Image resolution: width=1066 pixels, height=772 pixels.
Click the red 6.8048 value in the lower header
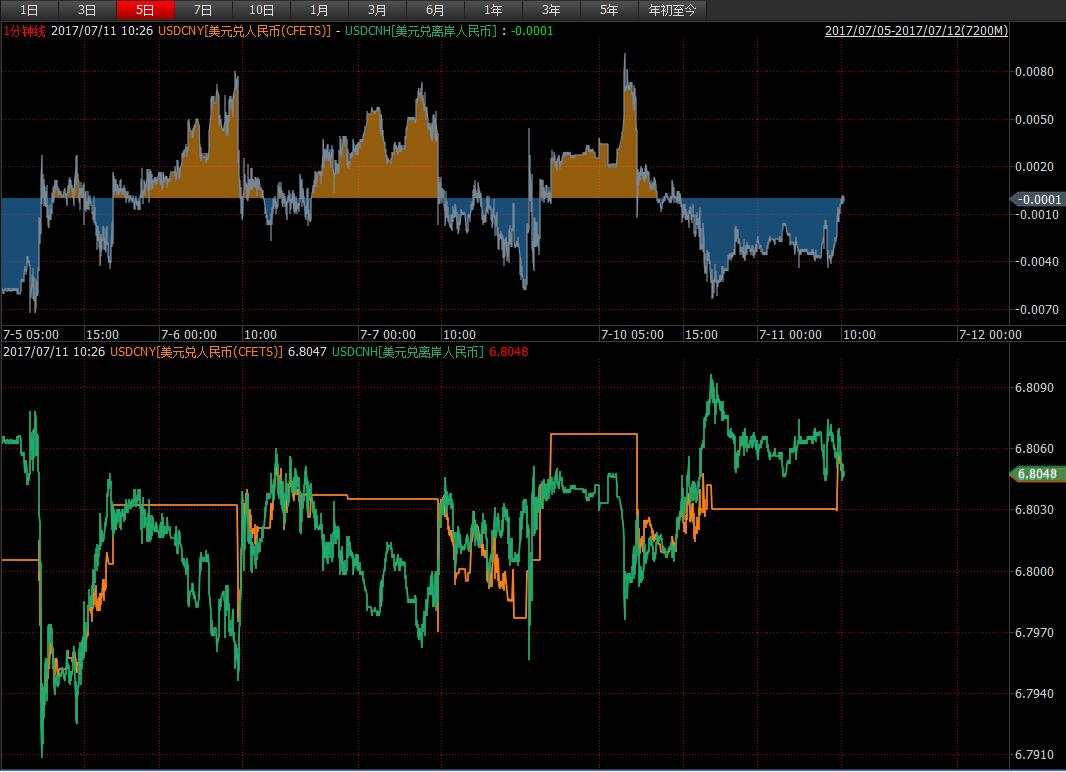pyautogui.click(x=509, y=351)
